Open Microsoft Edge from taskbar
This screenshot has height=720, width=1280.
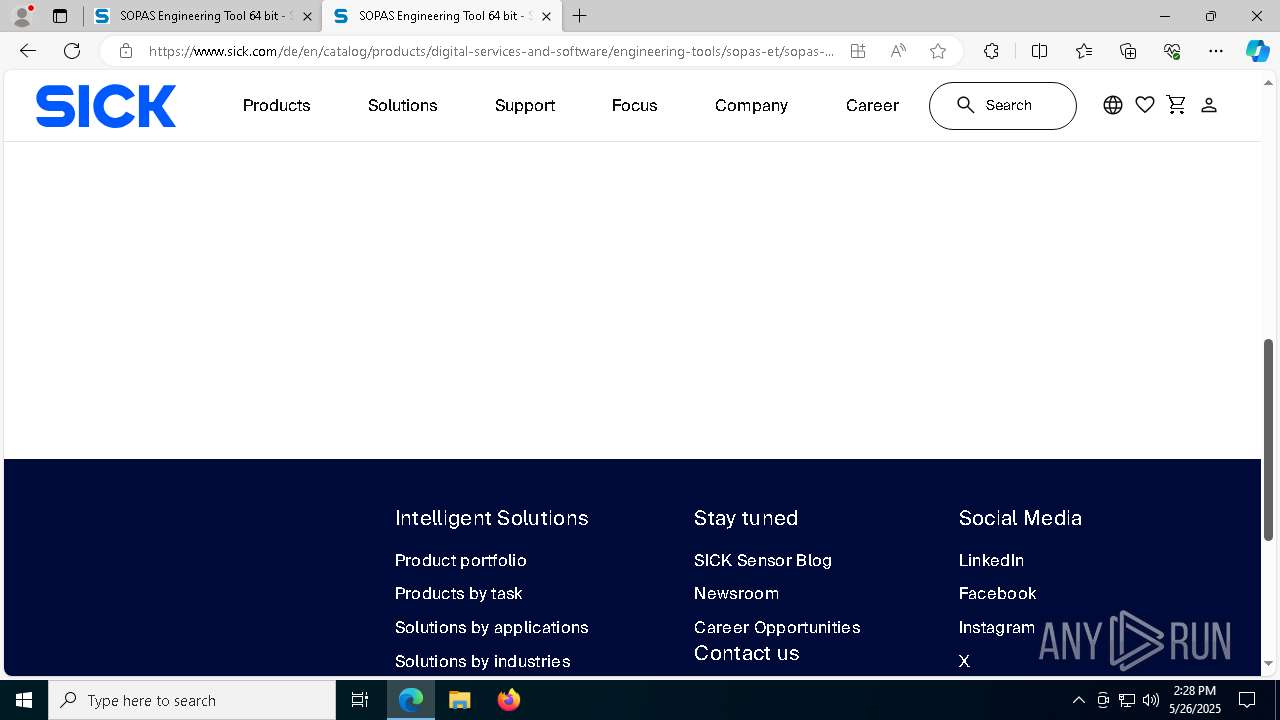click(411, 700)
